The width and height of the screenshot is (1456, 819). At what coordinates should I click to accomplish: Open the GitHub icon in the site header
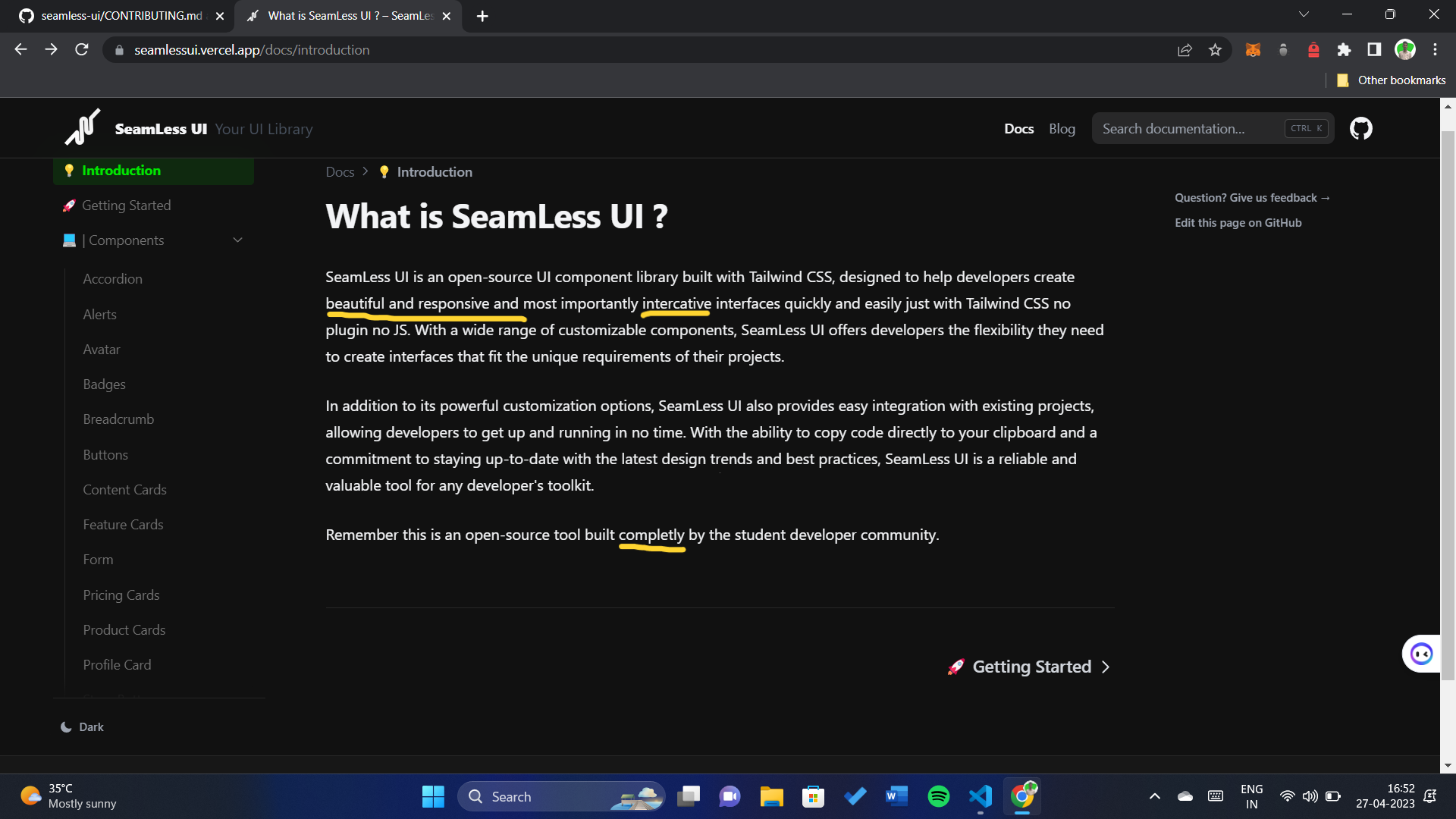pyautogui.click(x=1361, y=128)
